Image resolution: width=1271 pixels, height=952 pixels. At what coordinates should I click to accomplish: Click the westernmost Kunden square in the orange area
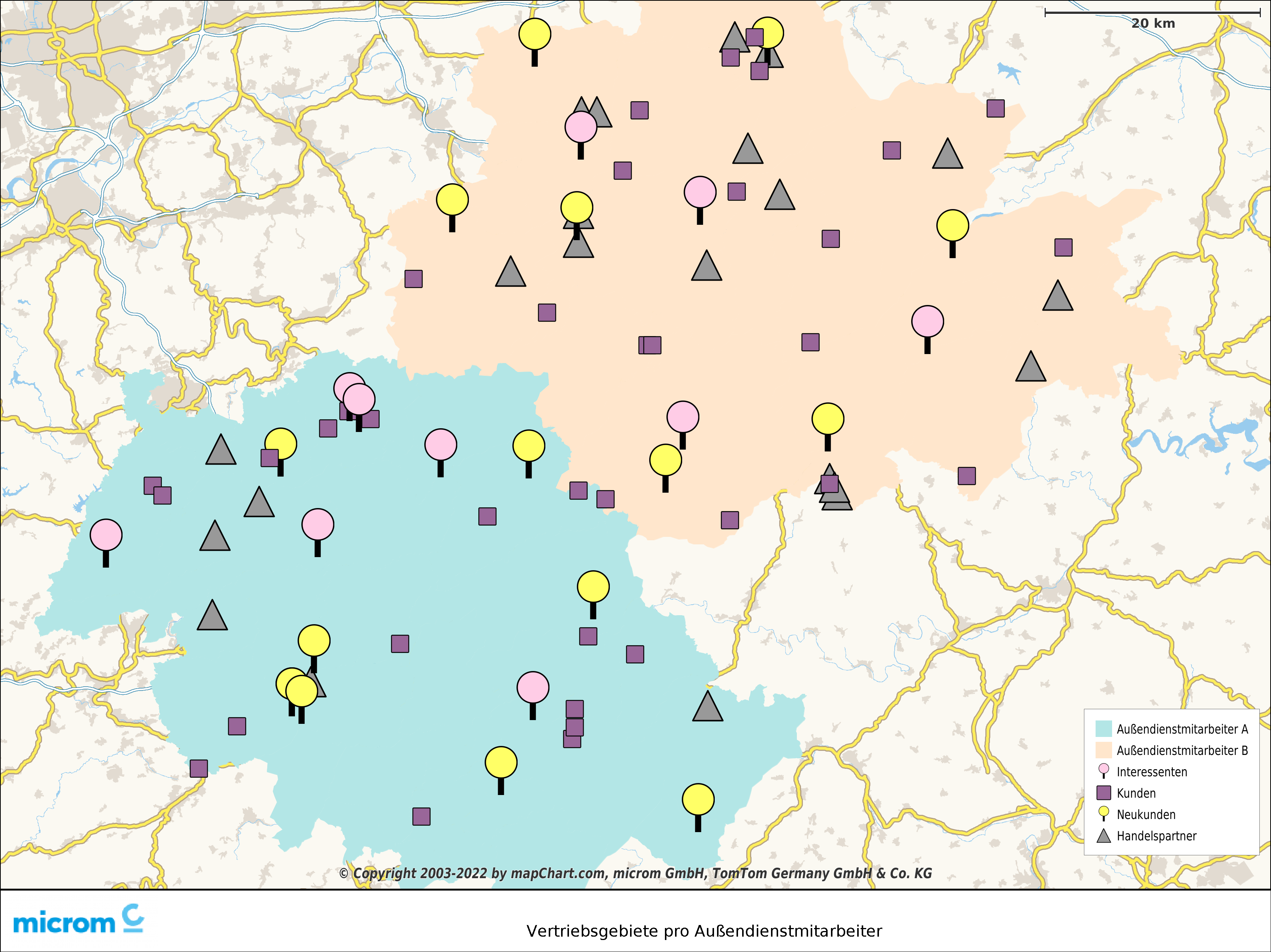coord(414,279)
